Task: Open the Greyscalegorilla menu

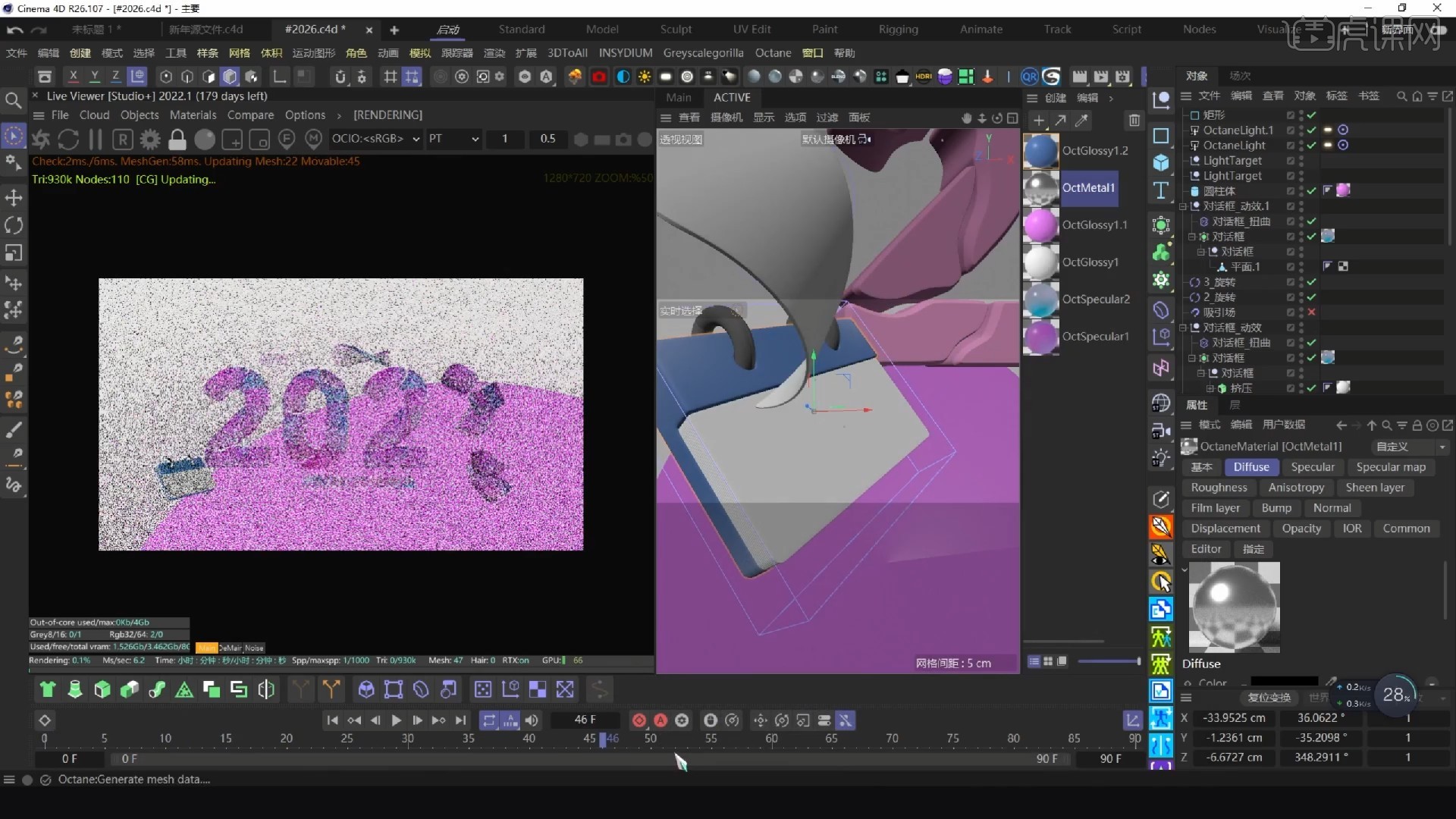Action: (x=703, y=53)
